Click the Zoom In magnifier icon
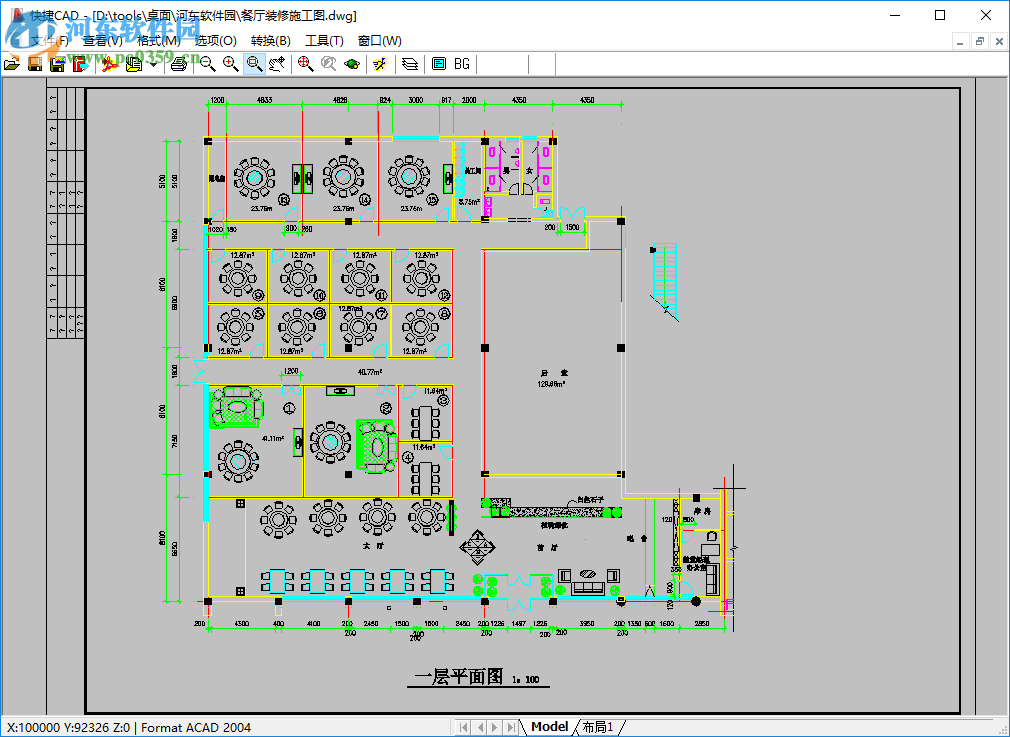 pyautogui.click(x=230, y=64)
